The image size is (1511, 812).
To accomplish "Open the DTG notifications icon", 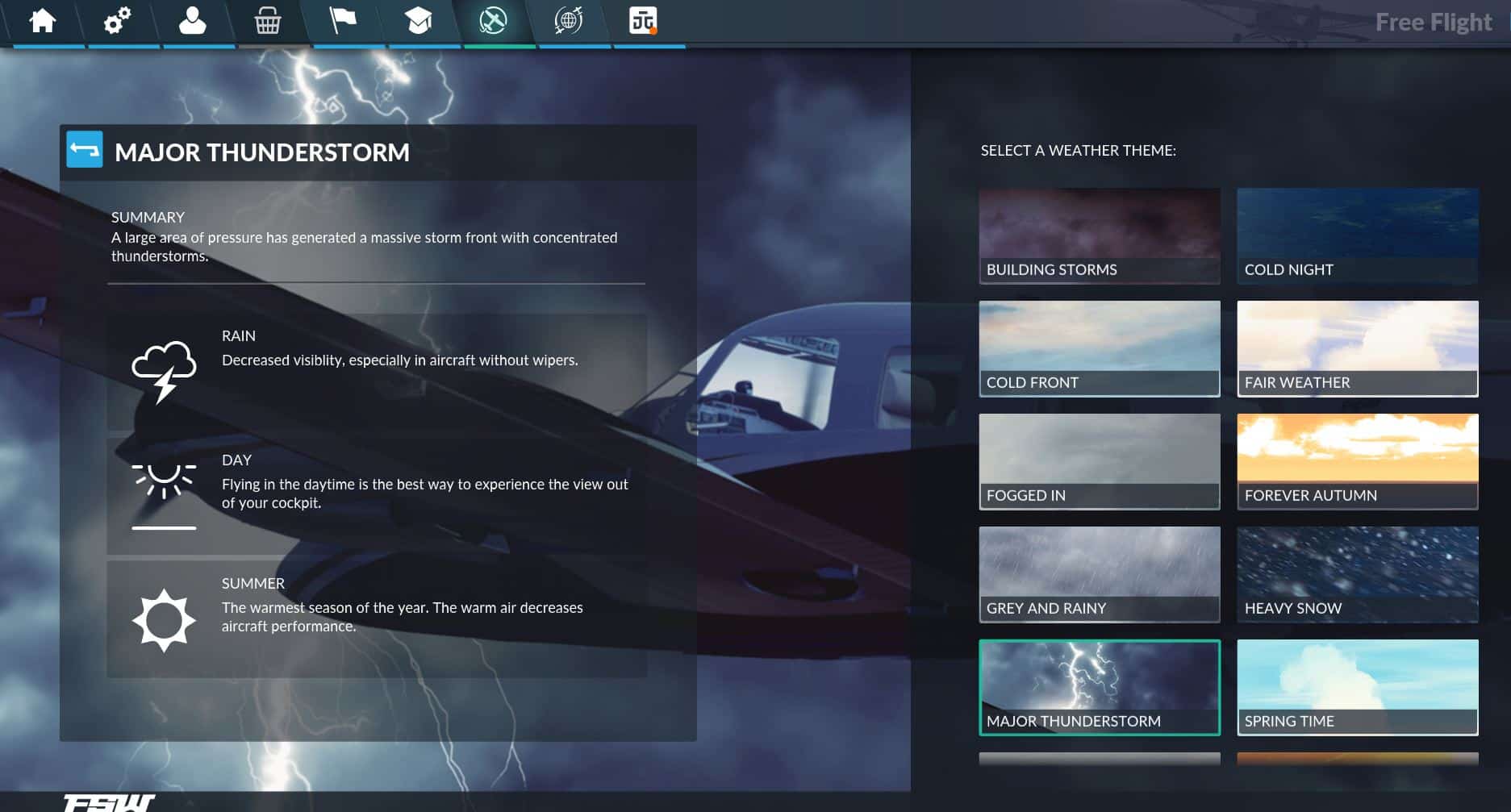I will pyautogui.click(x=643, y=21).
